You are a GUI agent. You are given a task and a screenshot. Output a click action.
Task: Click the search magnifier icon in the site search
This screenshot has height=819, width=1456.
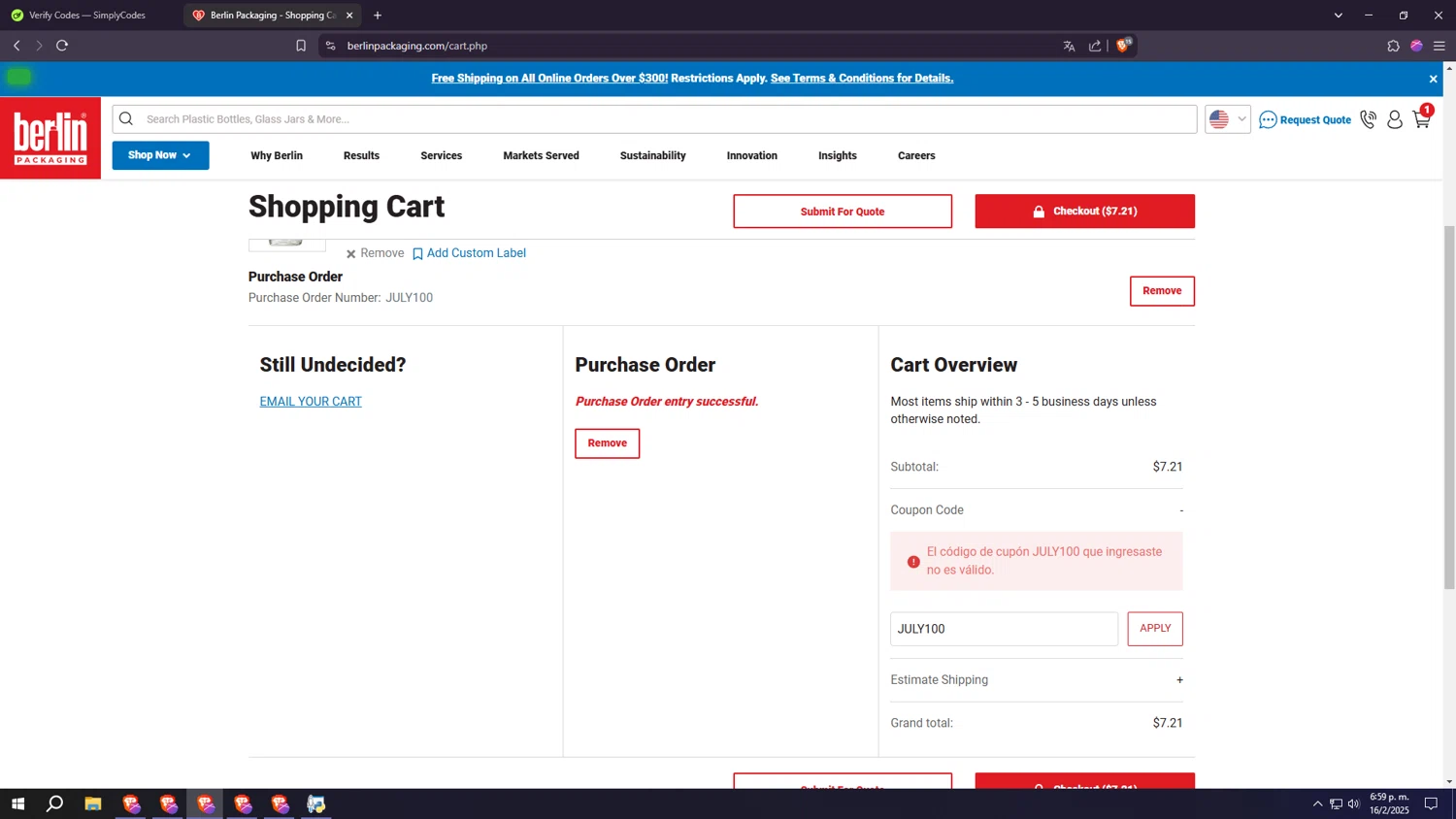click(126, 119)
